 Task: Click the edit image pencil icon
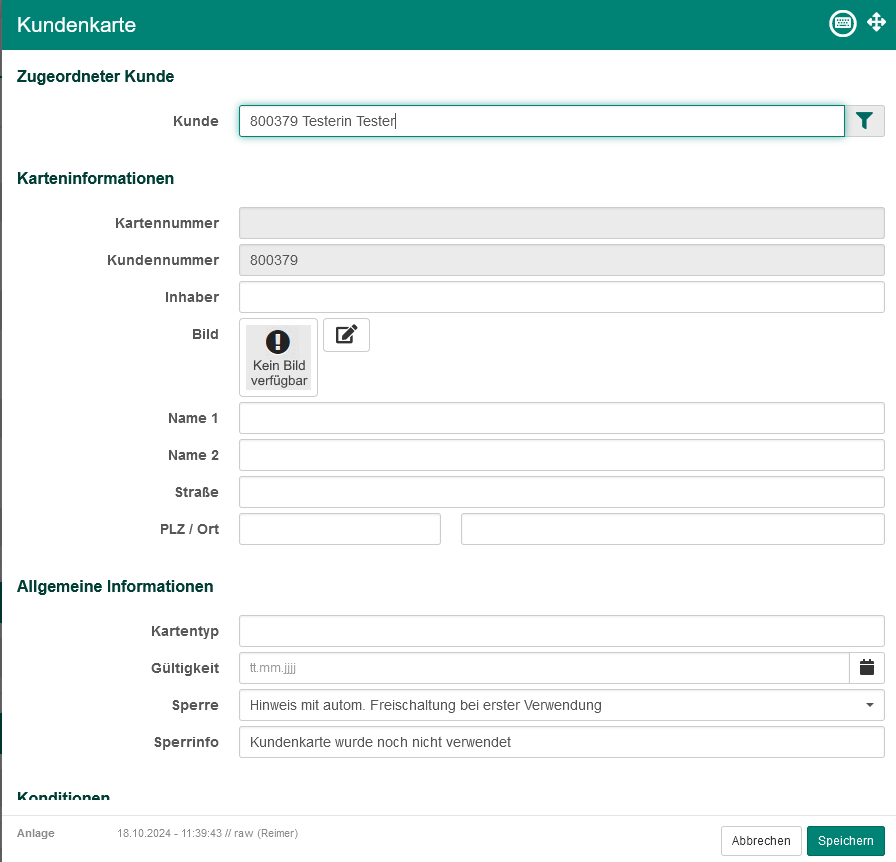pyautogui.click(x=346, y=335)
